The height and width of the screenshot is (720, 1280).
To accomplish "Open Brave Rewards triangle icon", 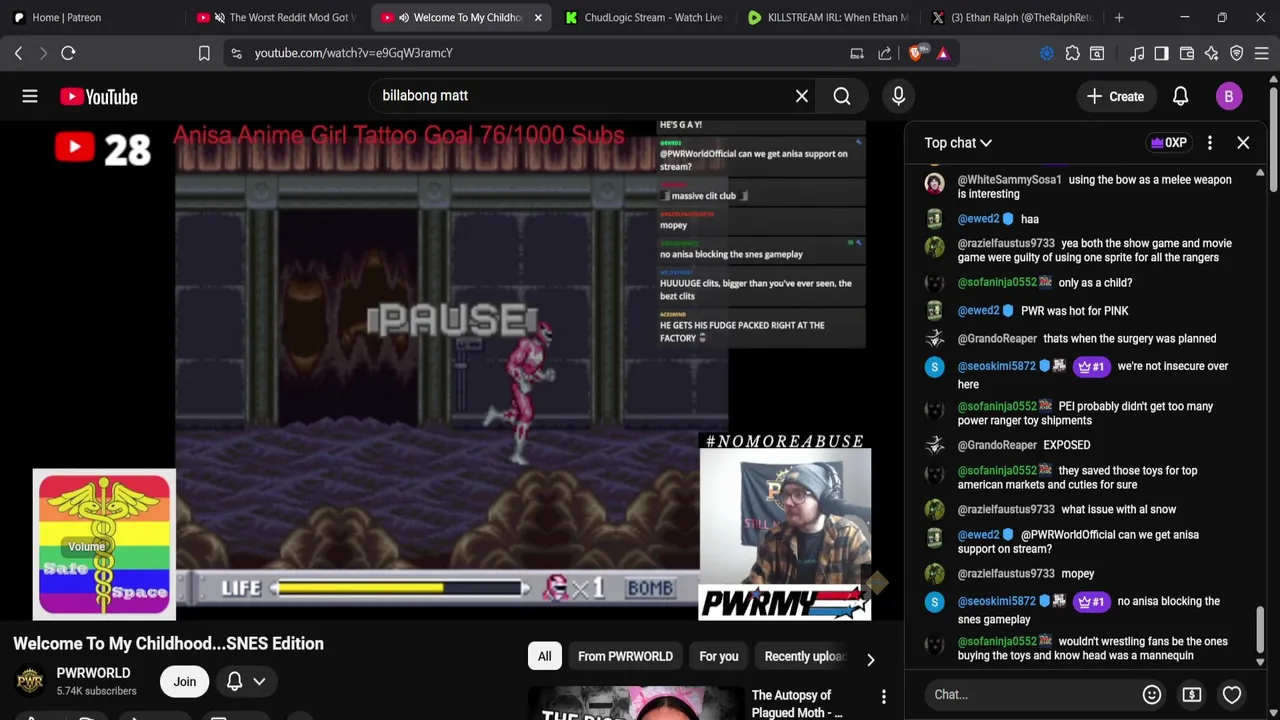I will [943, 53].
